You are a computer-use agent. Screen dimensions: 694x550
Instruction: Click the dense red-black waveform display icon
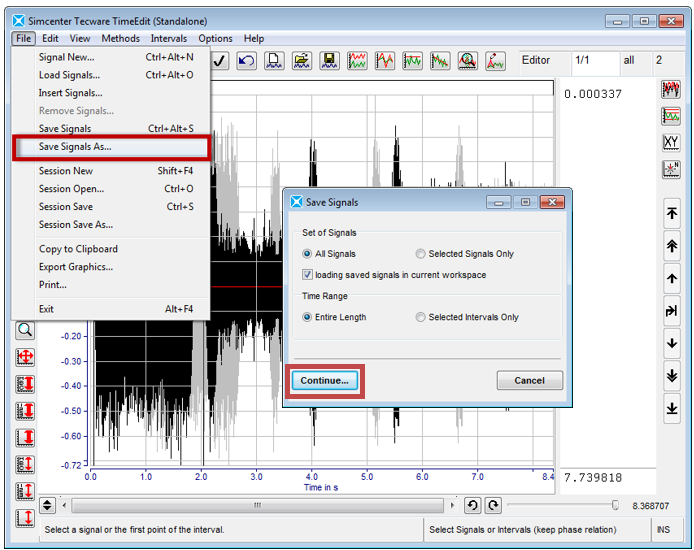coord(671,90)
